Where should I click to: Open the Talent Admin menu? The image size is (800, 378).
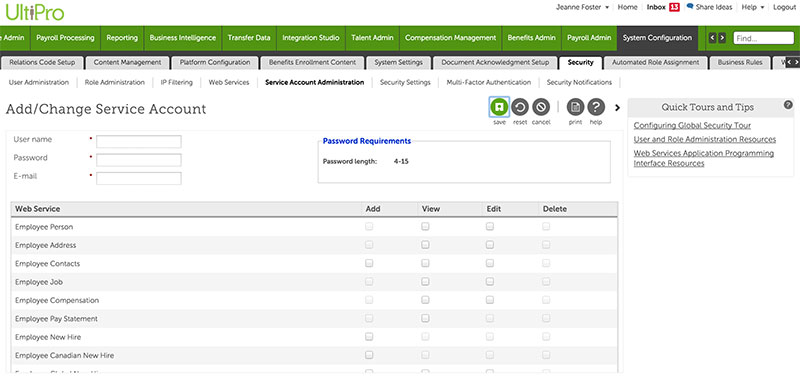tap(372, 38)
